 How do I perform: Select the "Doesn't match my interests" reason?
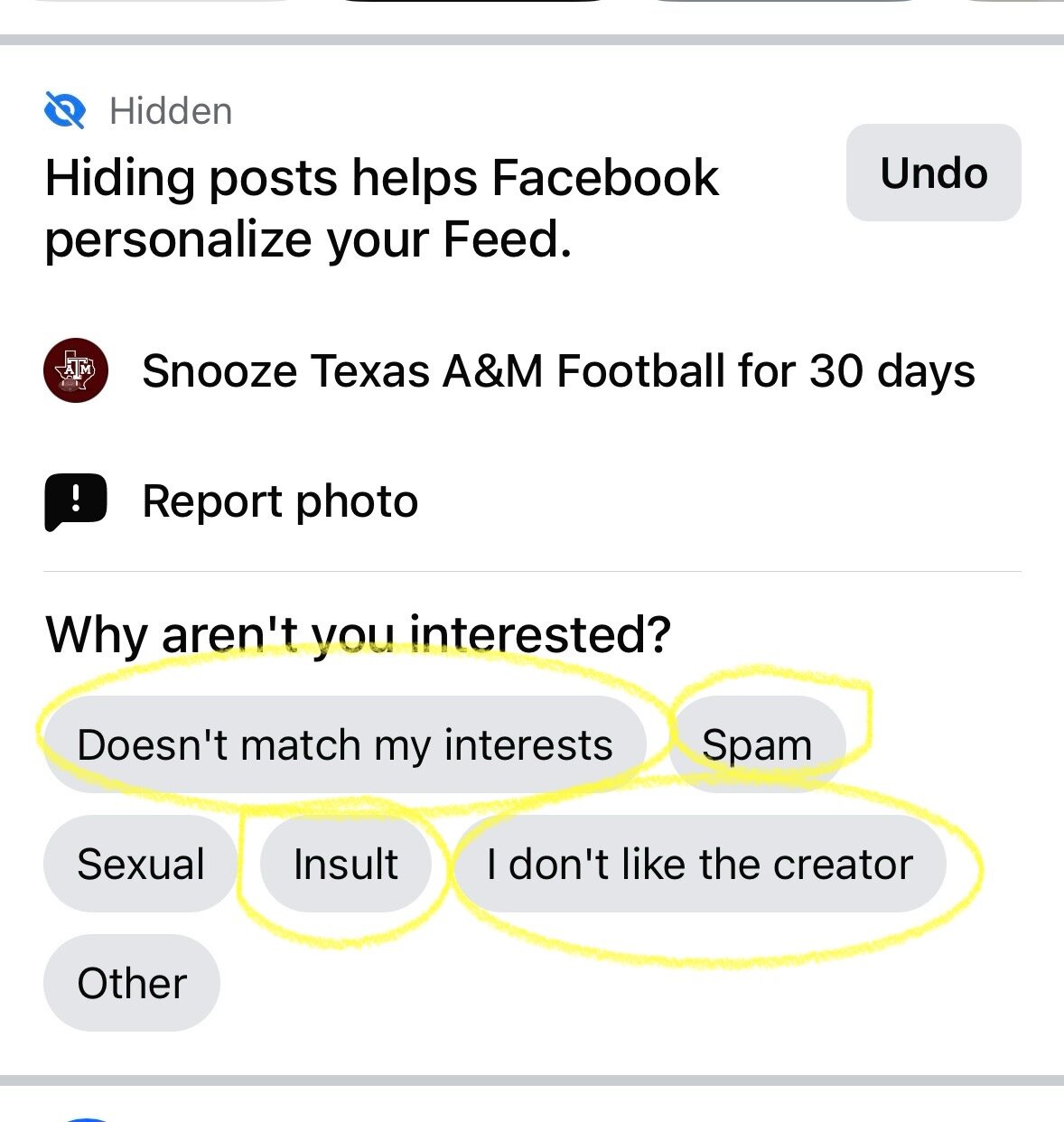pos(345,745)
